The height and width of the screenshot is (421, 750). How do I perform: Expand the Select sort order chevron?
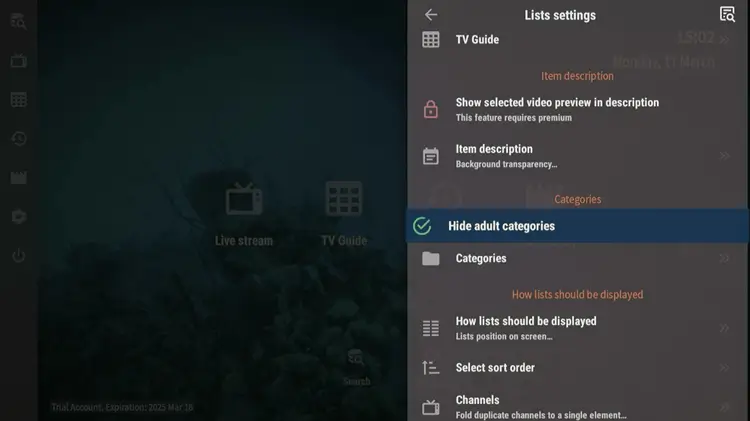point(724,368)
